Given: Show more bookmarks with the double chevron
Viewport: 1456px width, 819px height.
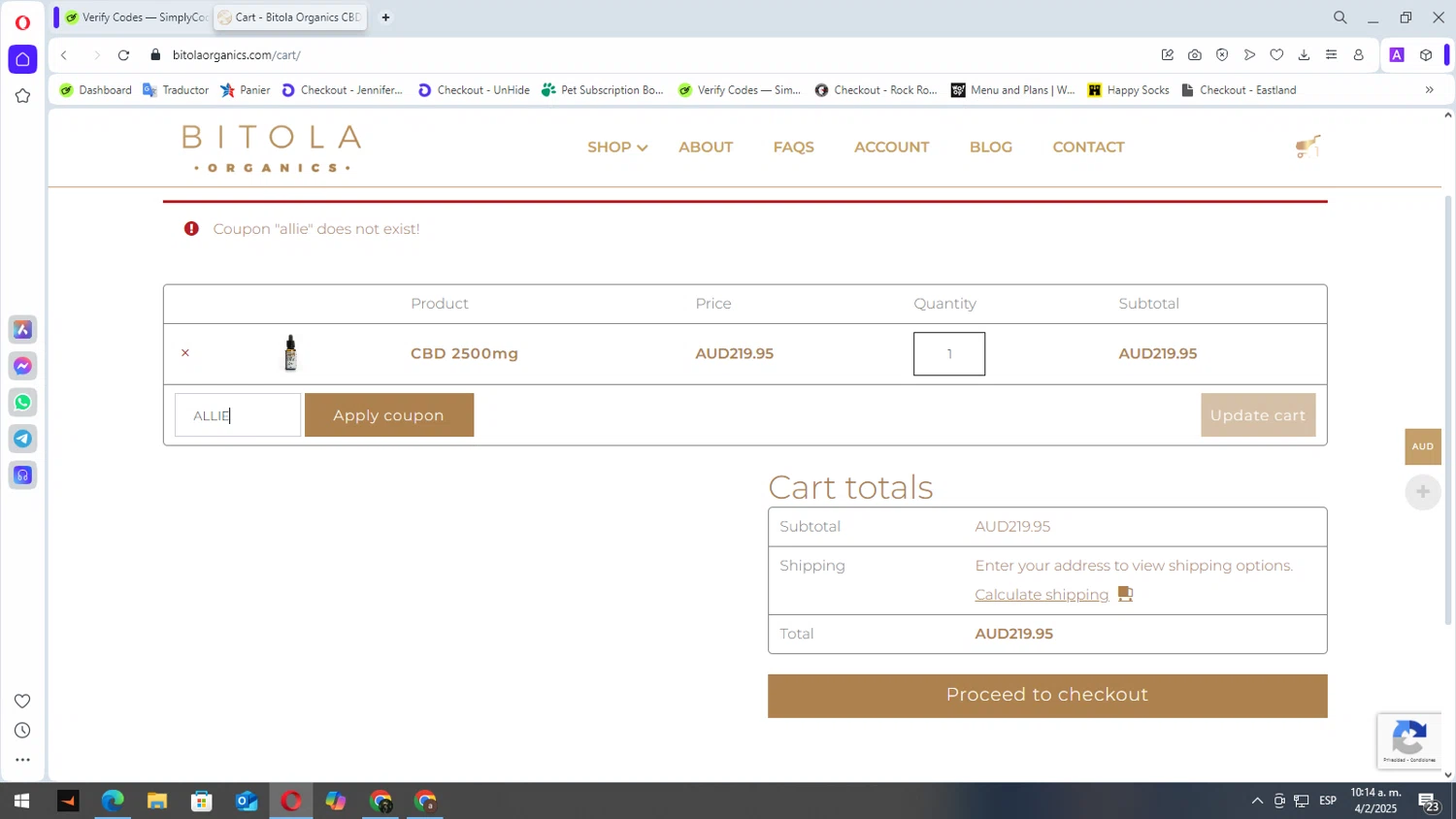Looking at the screenshot, I should (x=1429, y=90).
